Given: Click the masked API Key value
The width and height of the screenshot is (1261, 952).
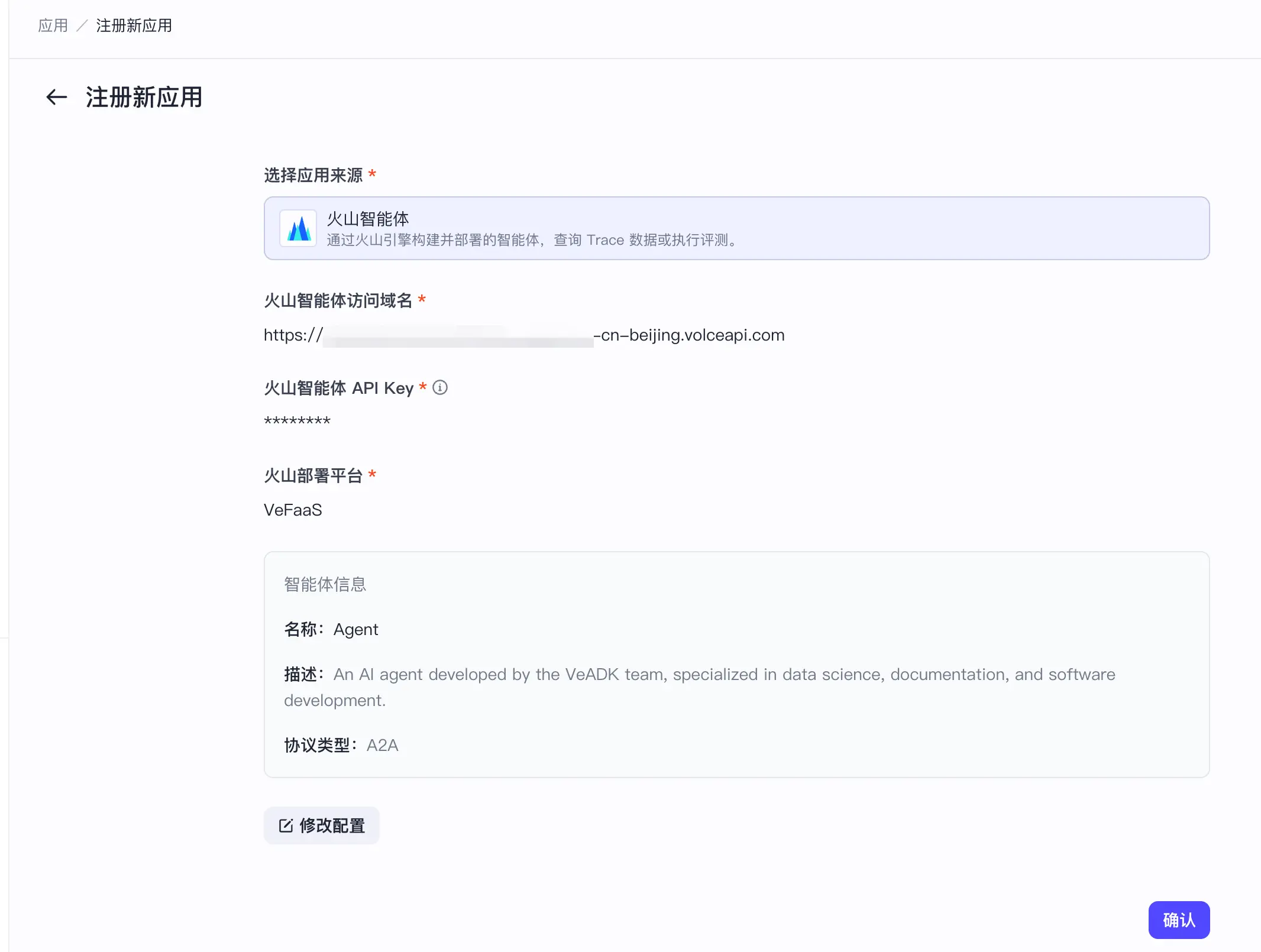Looking at the screenshot, I should click(x=298, y=421).
